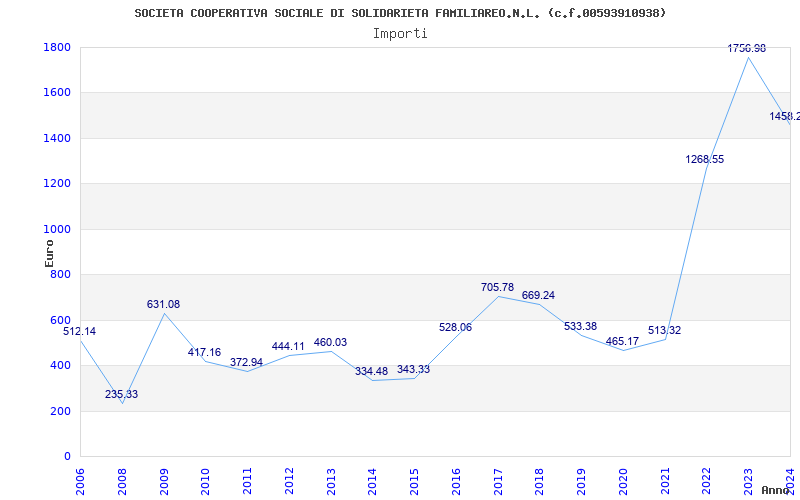The image size is (800, 500).
Task: Click the 533.38 data label
Action: 581,327
